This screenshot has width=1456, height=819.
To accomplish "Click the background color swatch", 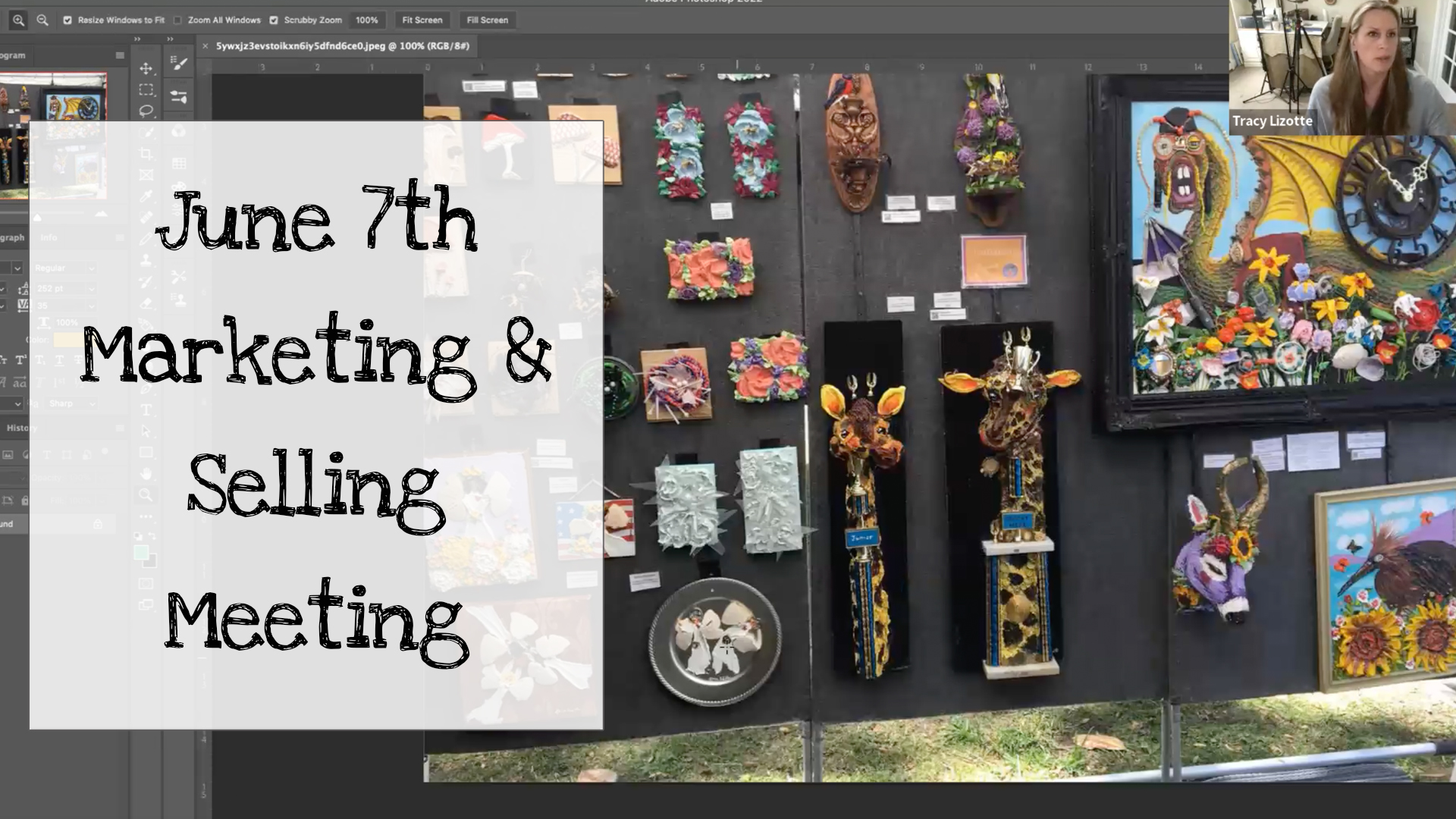I will [150, 560].
